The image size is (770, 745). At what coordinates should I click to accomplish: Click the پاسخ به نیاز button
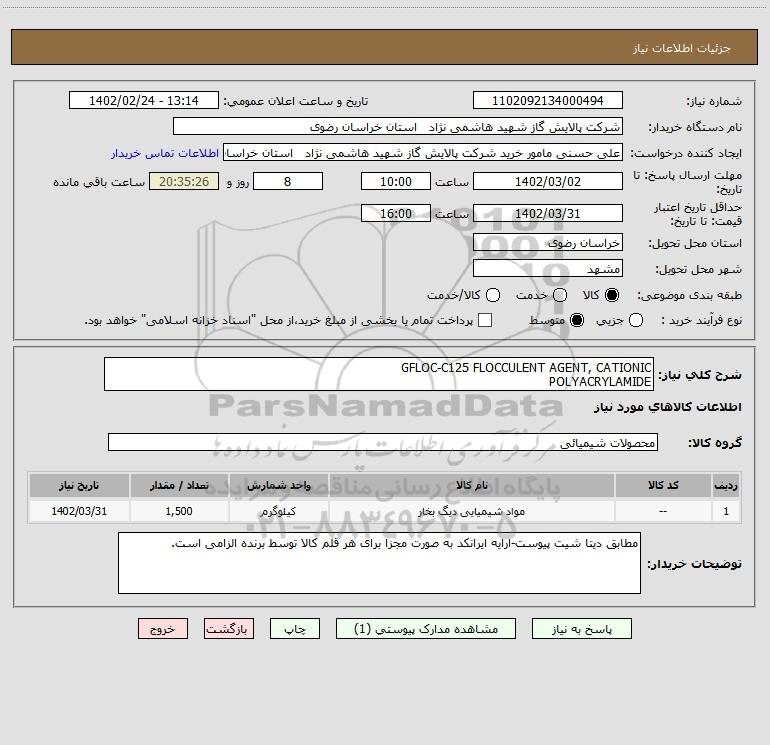[582, 629]
